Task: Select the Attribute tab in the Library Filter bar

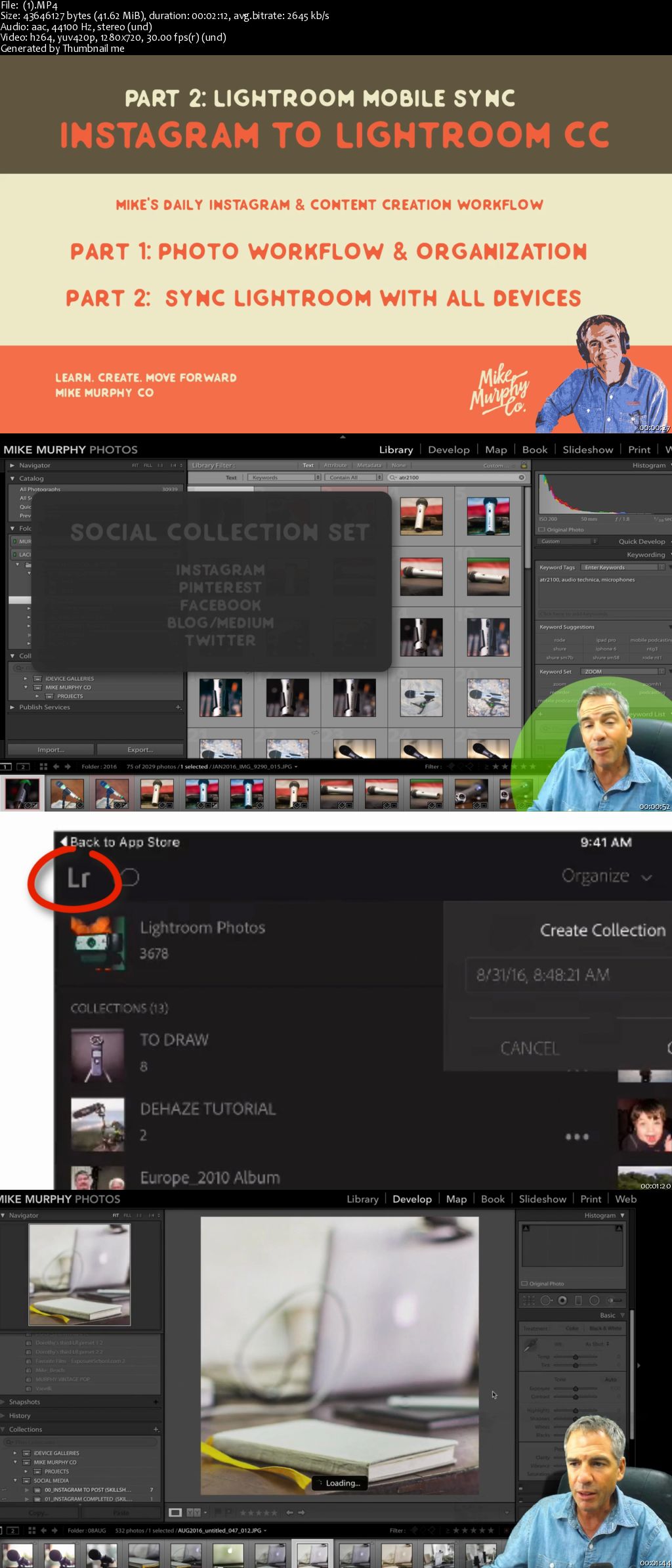Action: pyautogui.click(x=335, y=465)
